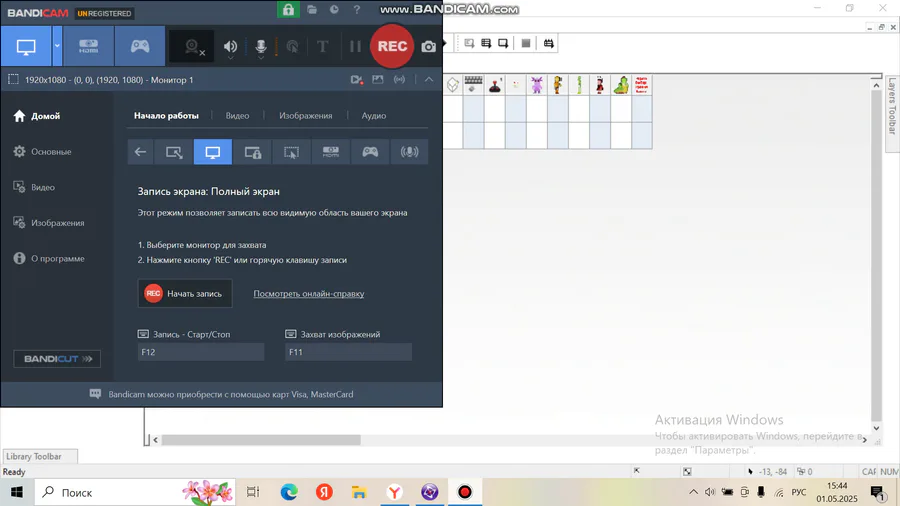Switch to the Аудио tab

click(x=373, y=115)
